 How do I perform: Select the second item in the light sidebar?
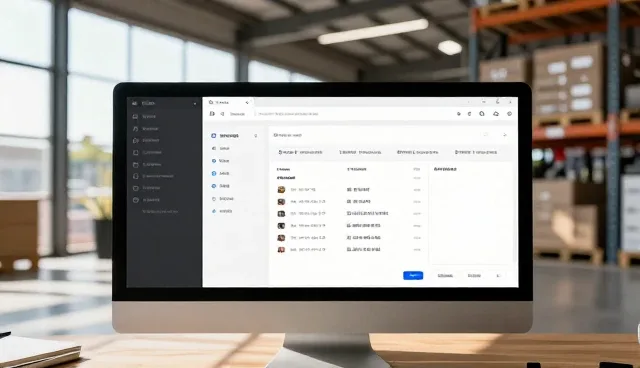click(221, 149)
